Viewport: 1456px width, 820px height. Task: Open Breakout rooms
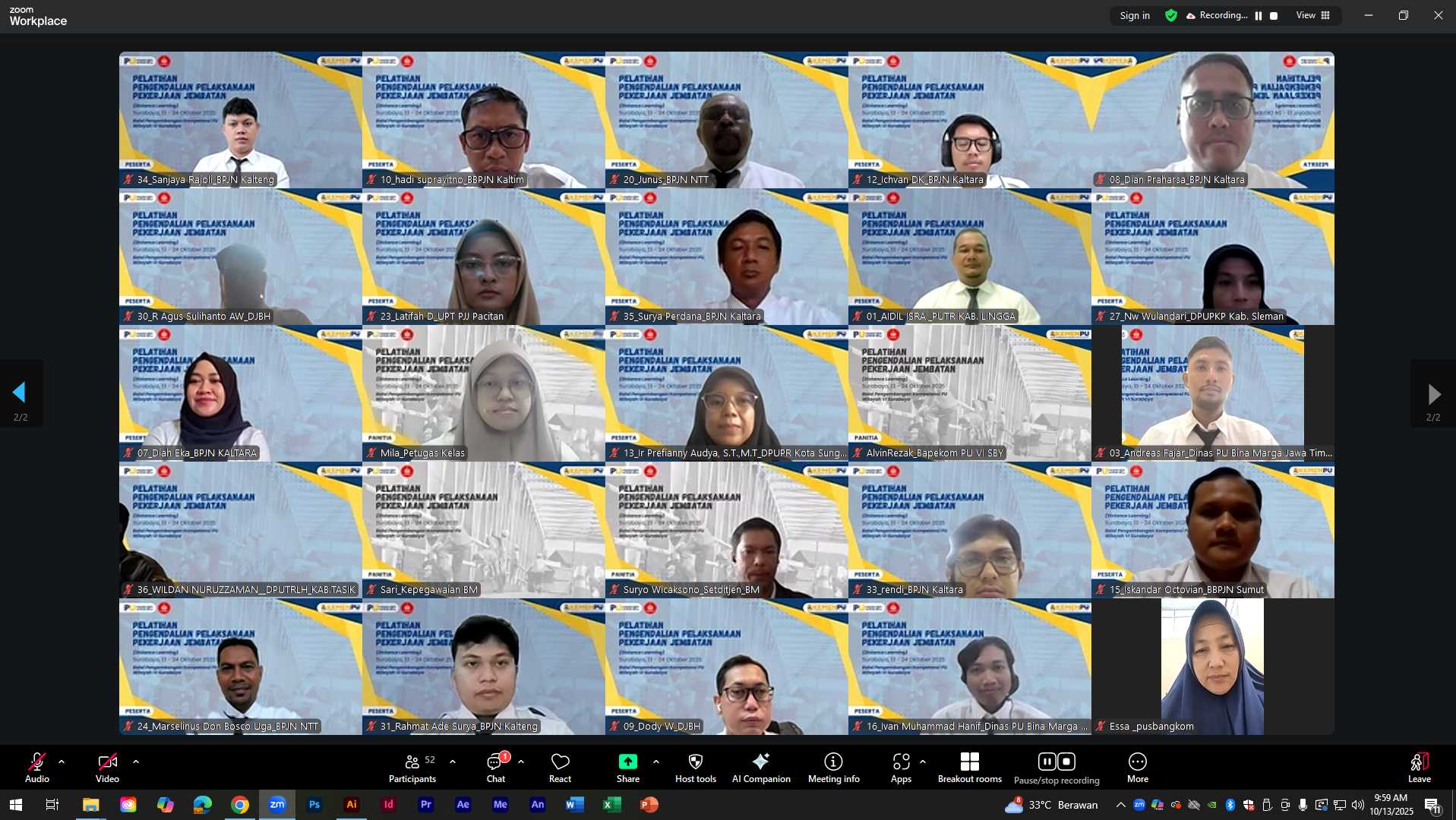coord(969,767)
